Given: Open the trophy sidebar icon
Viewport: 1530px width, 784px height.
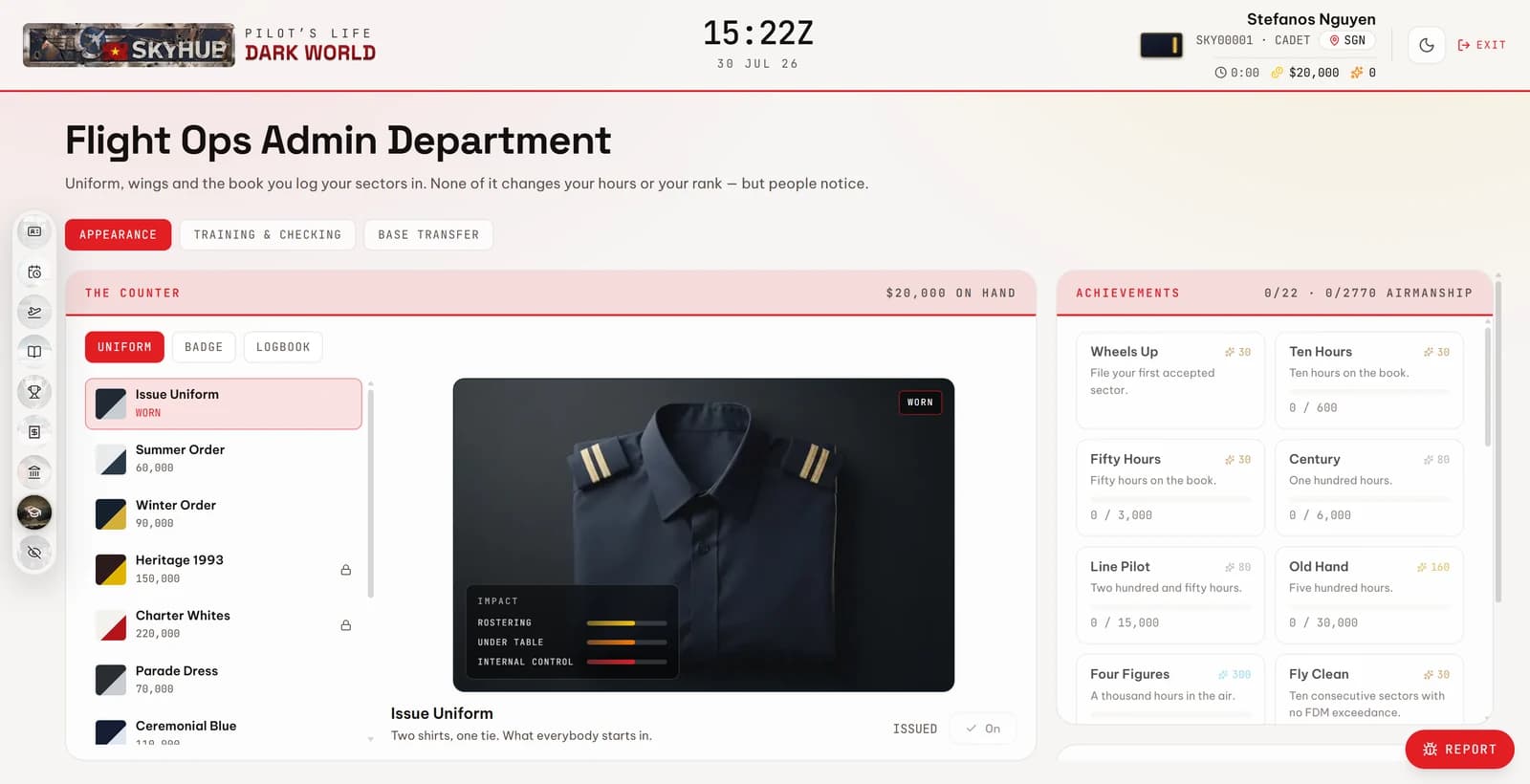Looking at the screenshot, I should click(34, 391).
